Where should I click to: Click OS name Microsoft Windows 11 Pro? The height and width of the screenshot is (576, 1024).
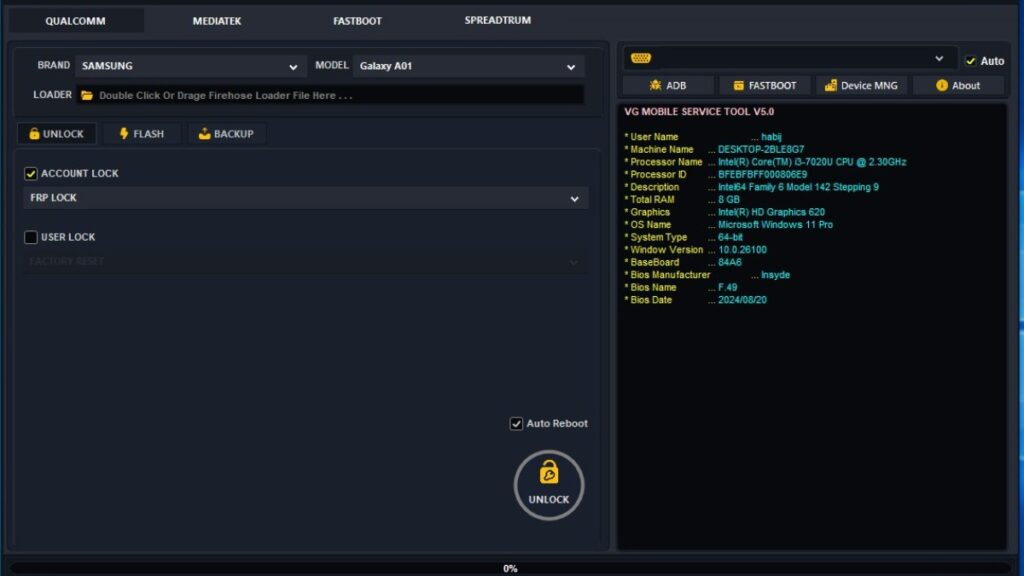click(775, 225)
